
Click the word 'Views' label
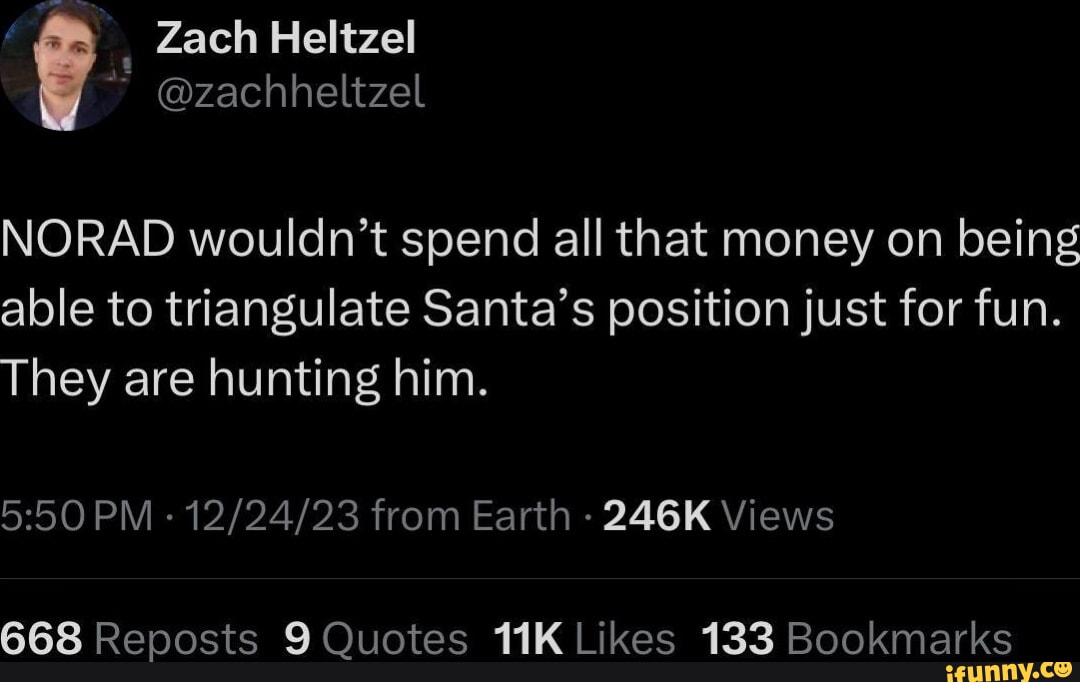777,517
